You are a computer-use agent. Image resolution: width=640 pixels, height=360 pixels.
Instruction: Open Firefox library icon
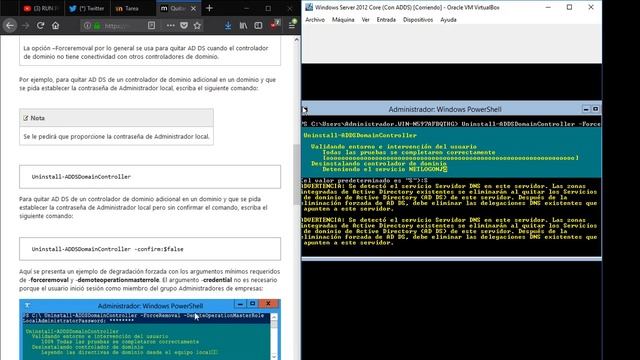[x=243, y=26]
